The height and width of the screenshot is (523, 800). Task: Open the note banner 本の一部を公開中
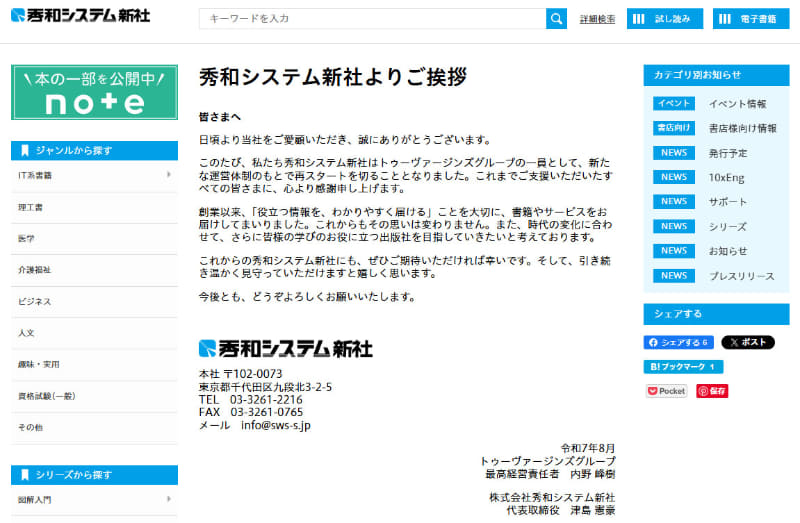tap(94, 92)
